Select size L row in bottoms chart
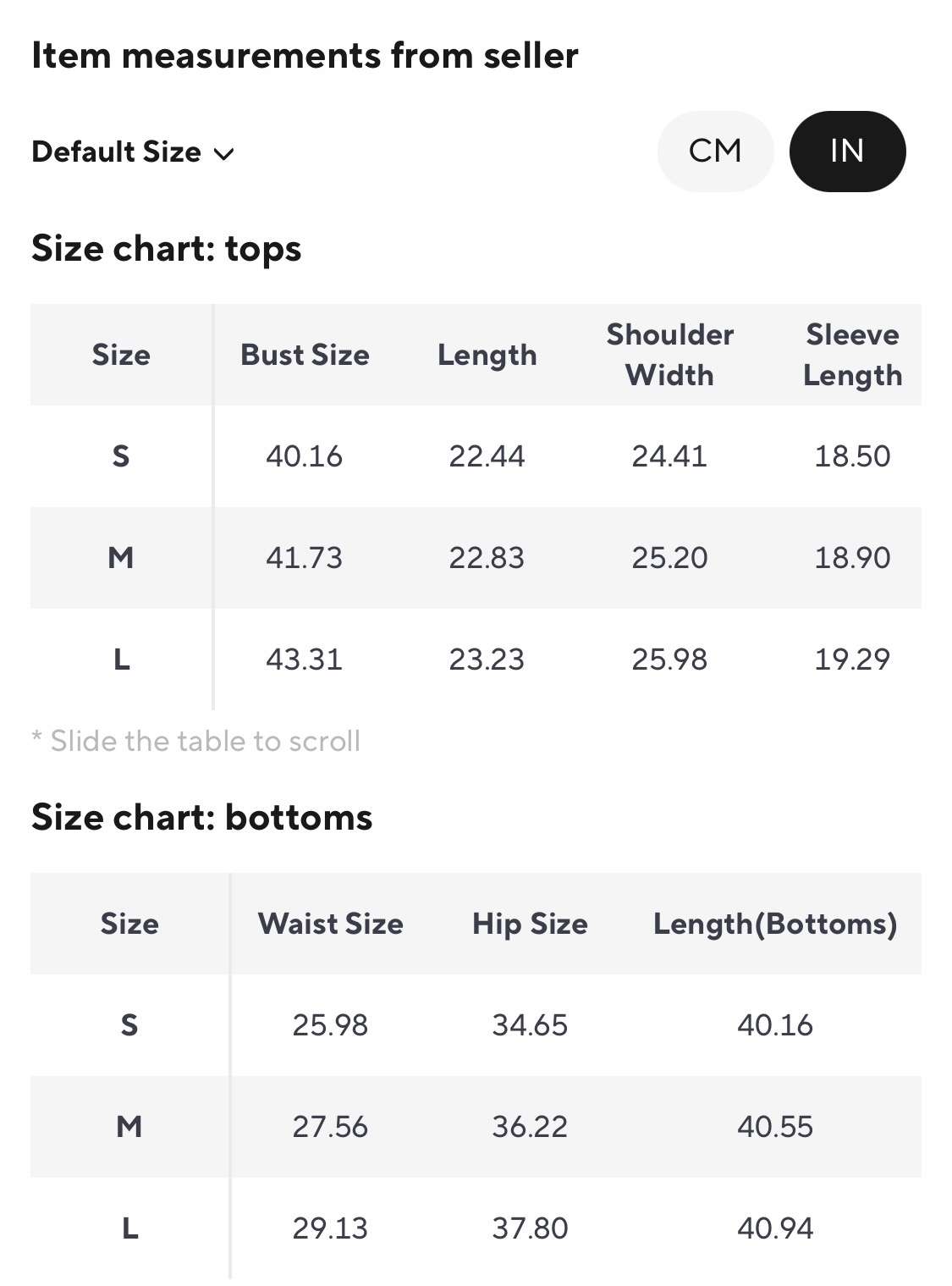 pos(129,1228)
